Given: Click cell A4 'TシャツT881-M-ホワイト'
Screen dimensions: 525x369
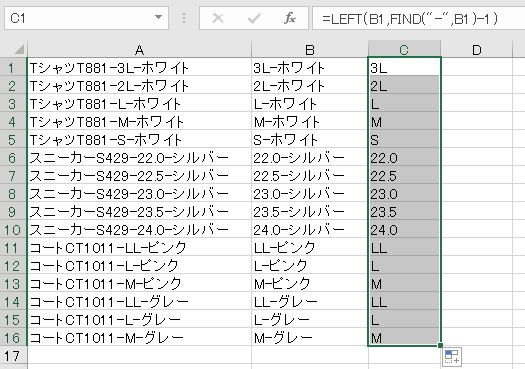Looking at the screenshot, I should point(139,122).
